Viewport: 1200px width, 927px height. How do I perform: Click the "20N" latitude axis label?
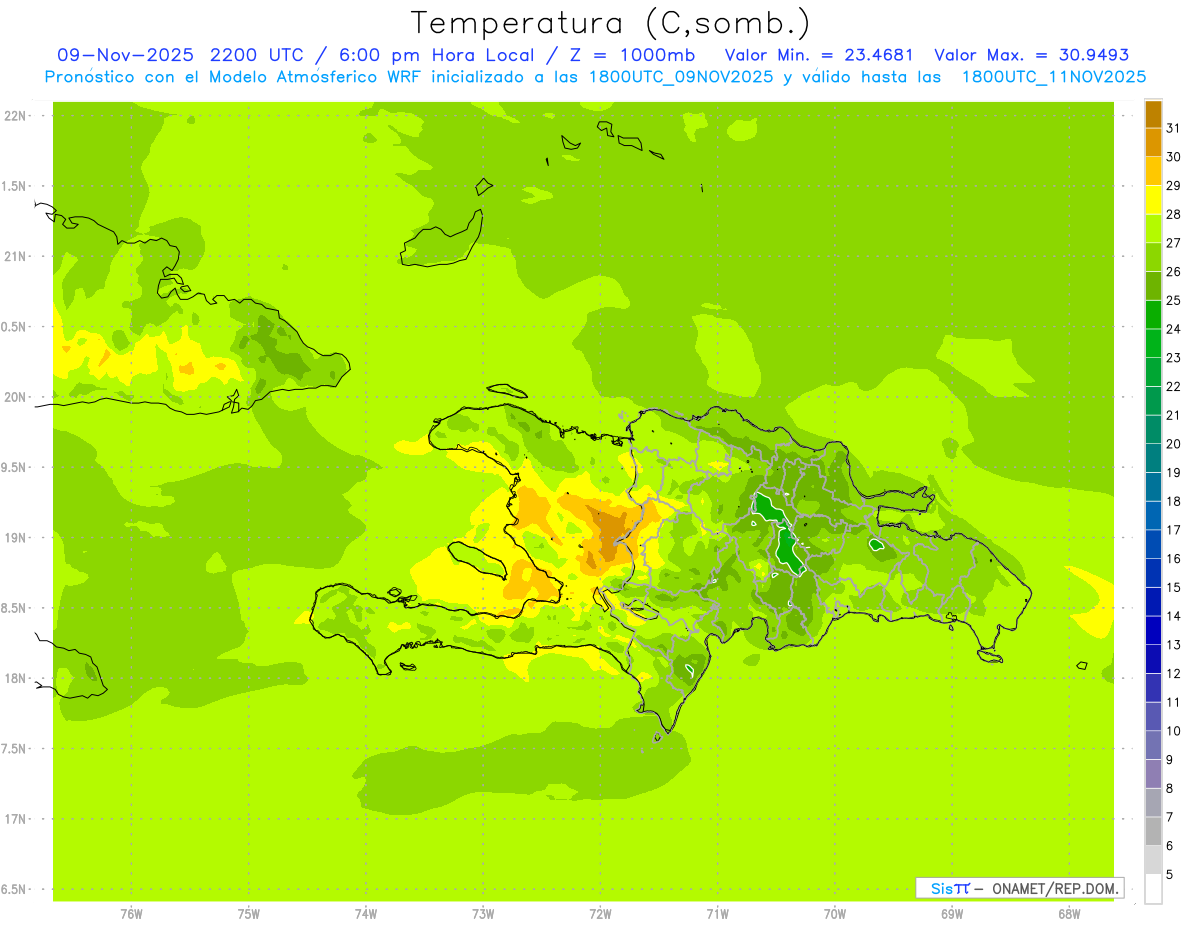click(x=16, y=398)
